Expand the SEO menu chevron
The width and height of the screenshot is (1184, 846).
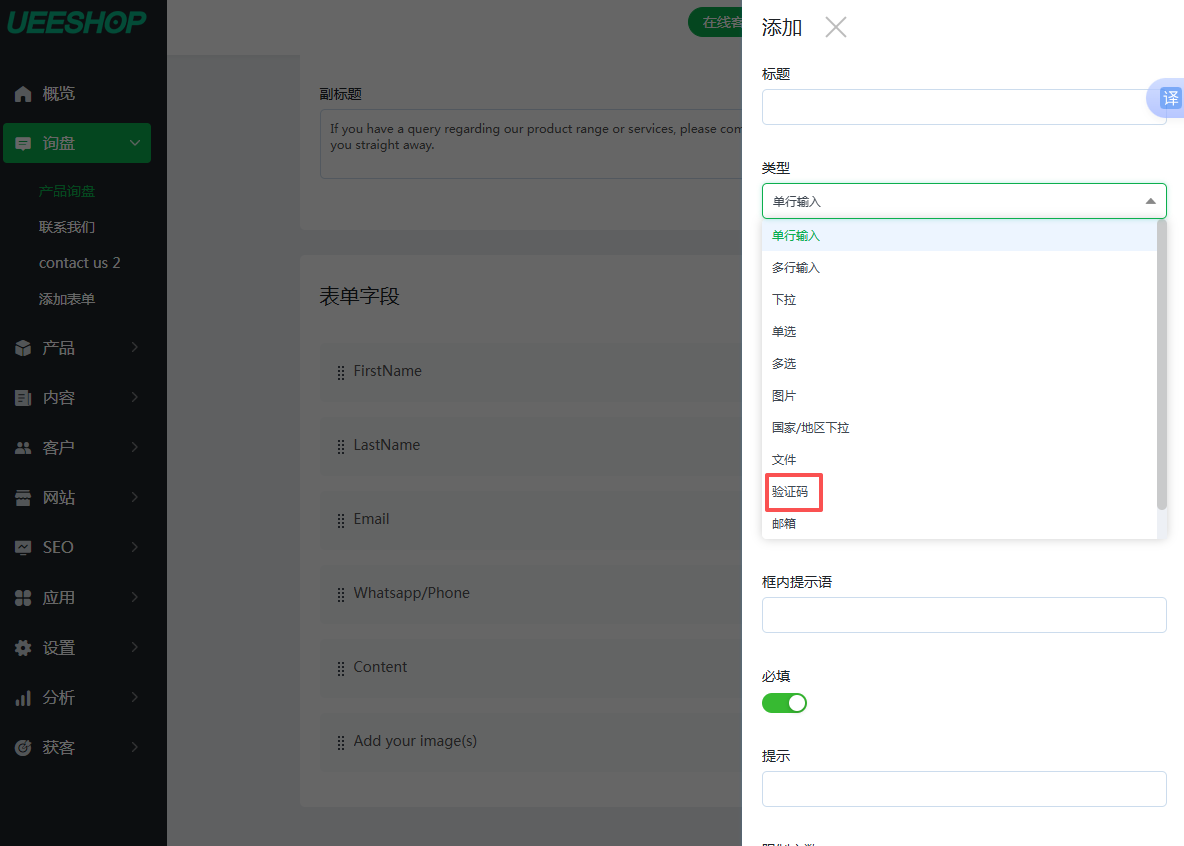[x=135, y=547]
